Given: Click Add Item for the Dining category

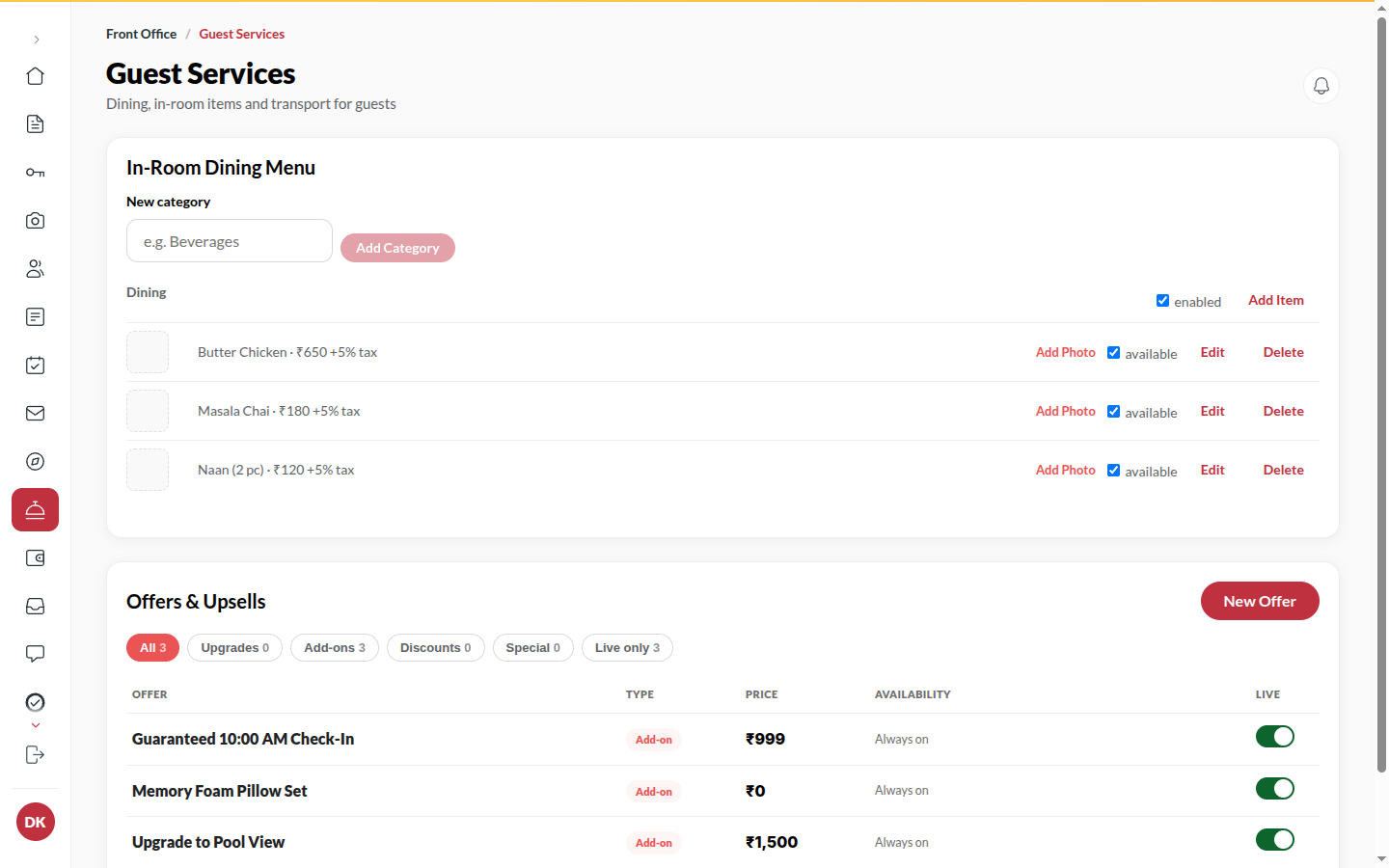Looking at the screenshot, I should tap(1276, 301).
